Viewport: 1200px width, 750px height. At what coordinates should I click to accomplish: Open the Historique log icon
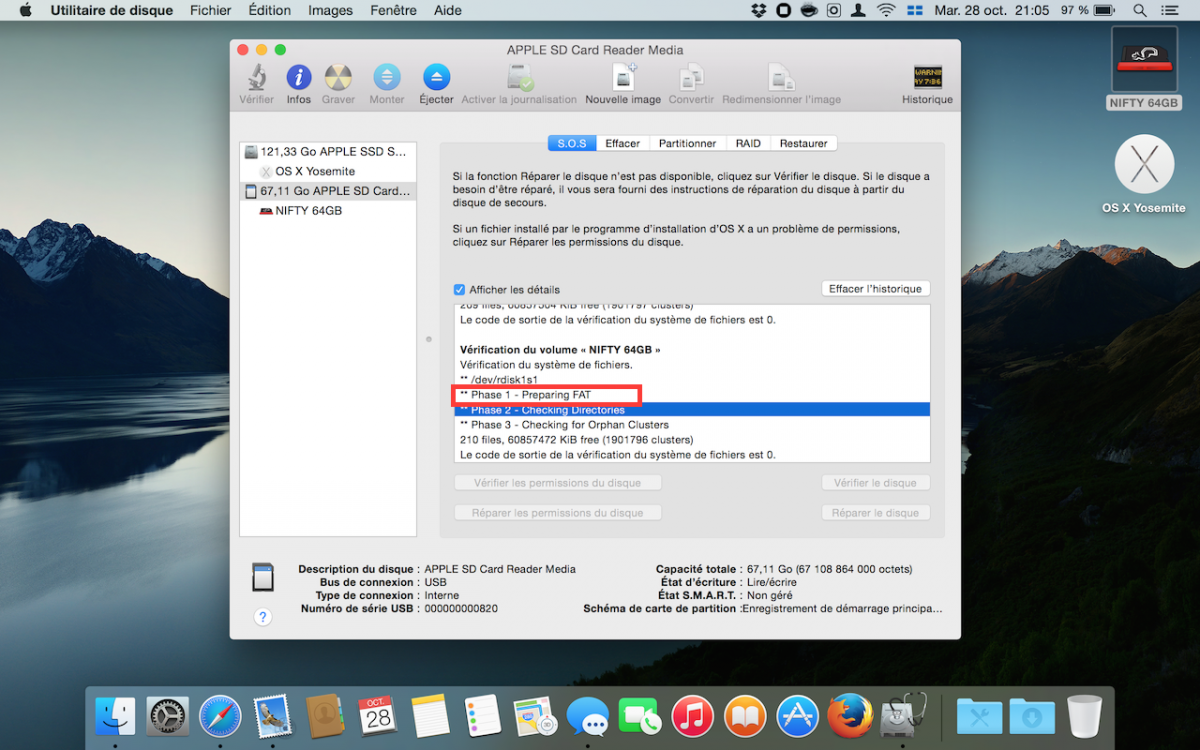click(927, 78)
